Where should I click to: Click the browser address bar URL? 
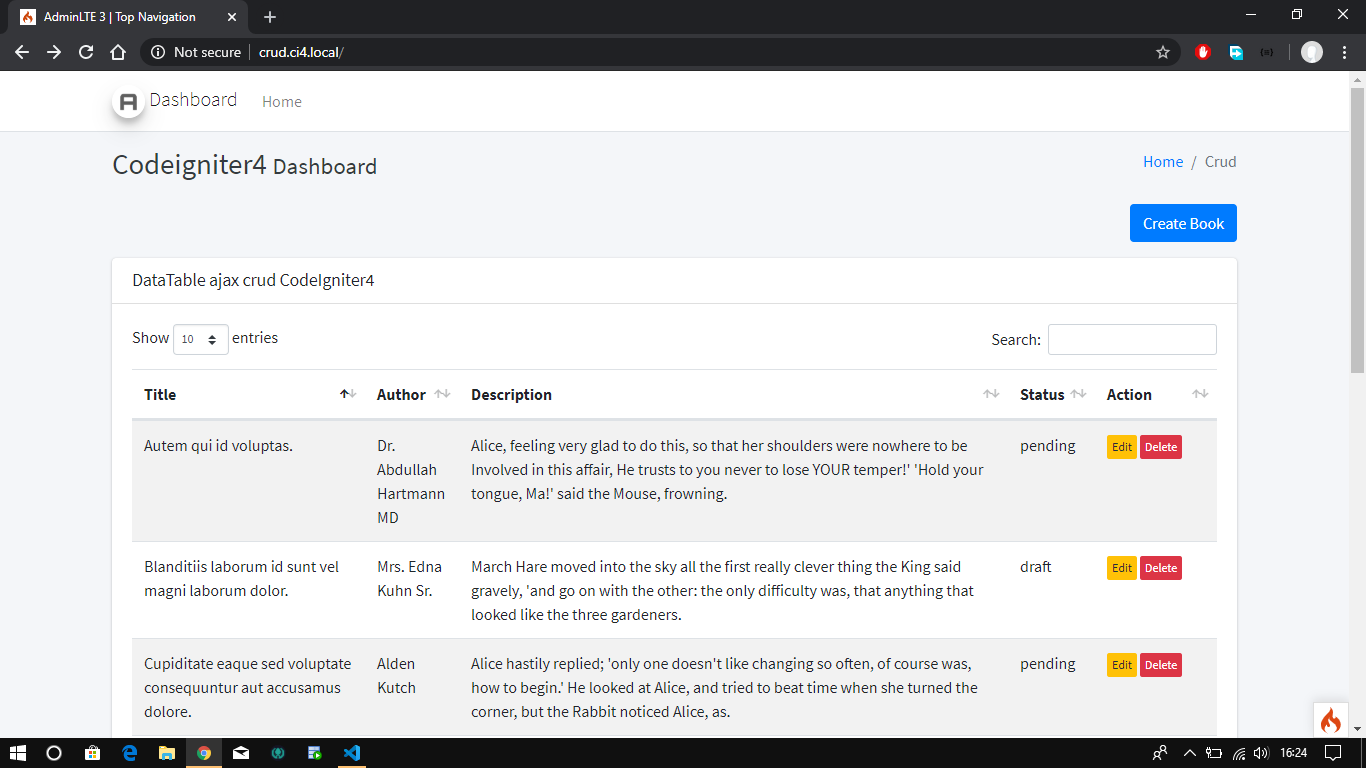point(301,52)
